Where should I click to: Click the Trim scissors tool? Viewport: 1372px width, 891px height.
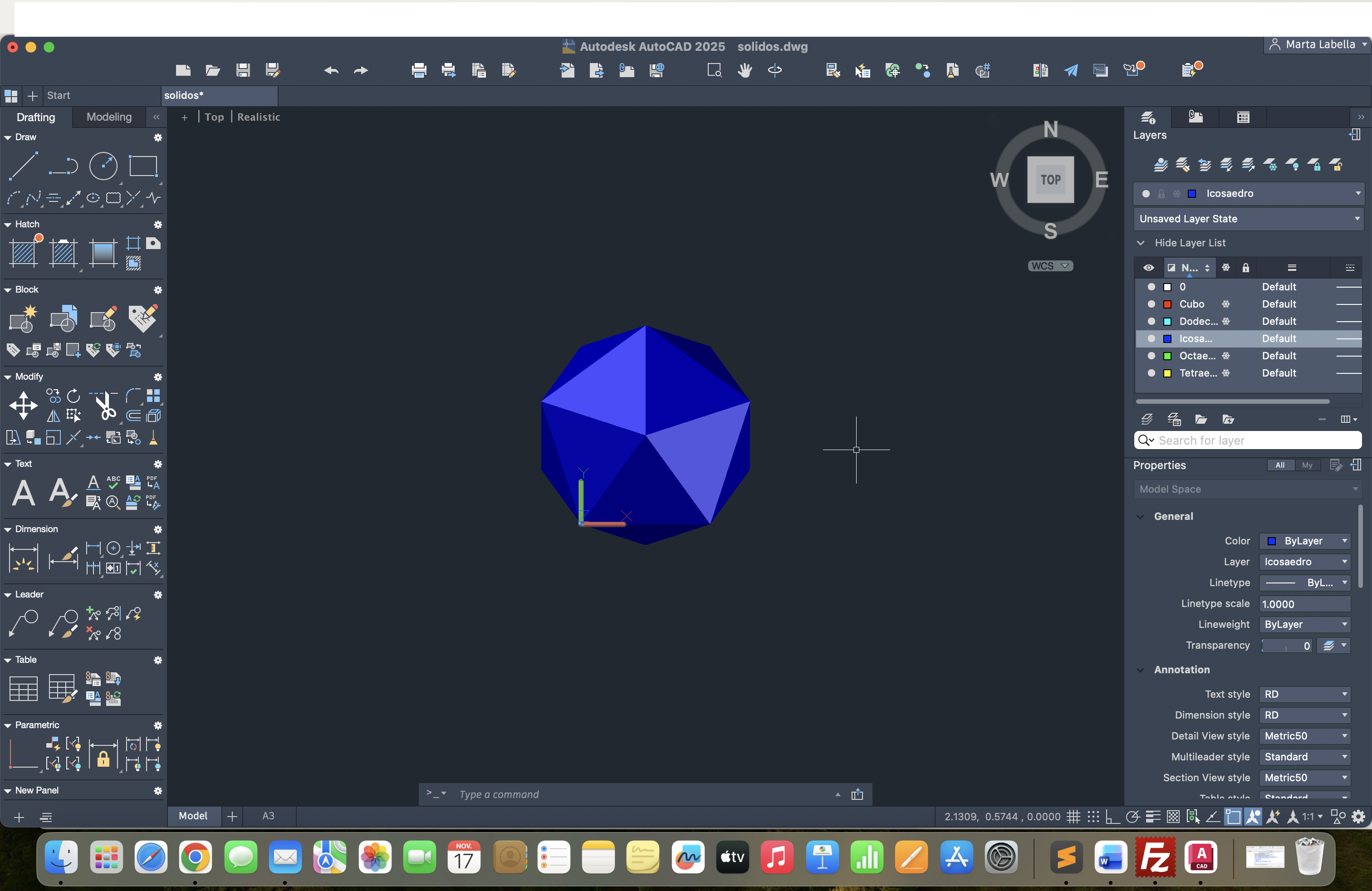point(106,406)
